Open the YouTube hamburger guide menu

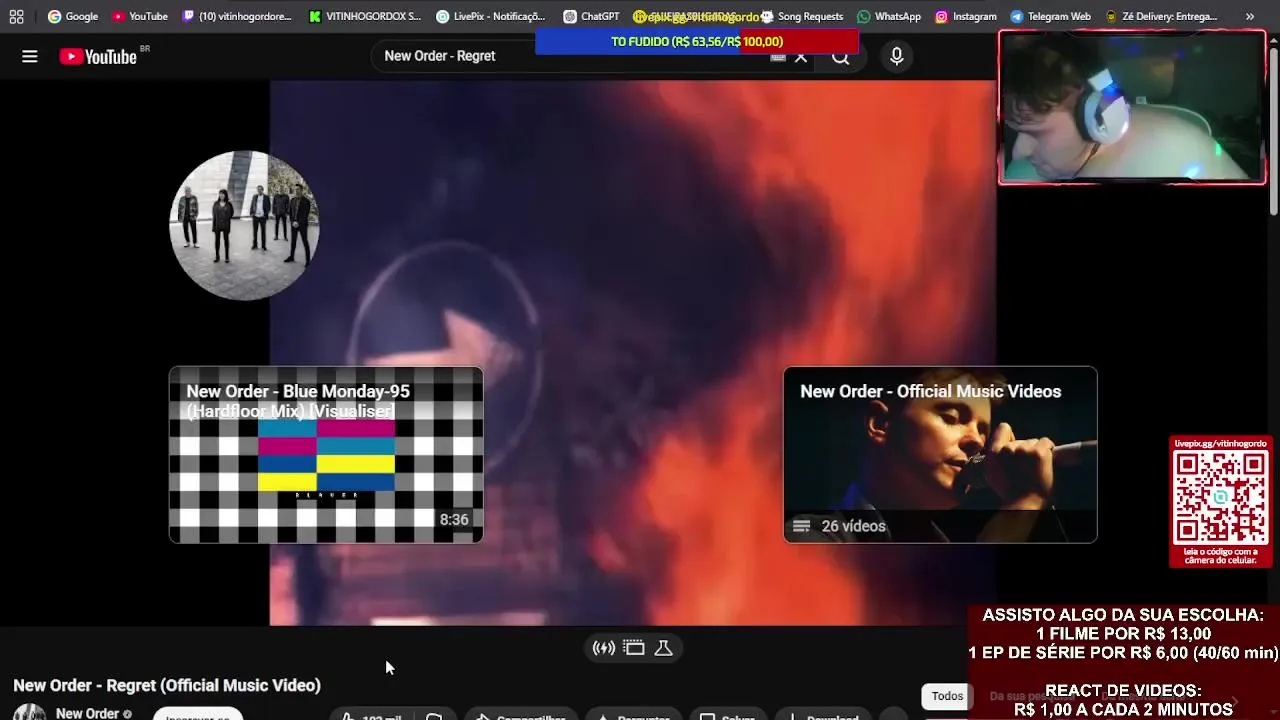point(30,57)
